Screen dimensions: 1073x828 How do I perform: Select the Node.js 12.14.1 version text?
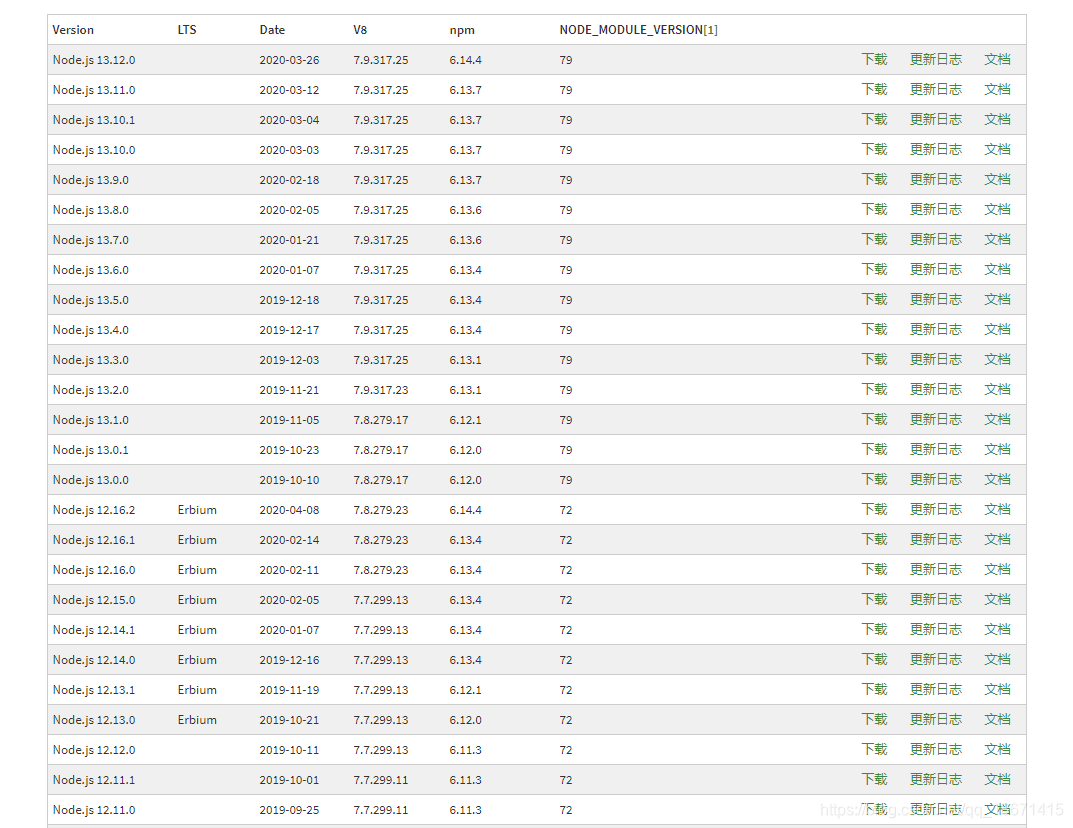(94, 630)
